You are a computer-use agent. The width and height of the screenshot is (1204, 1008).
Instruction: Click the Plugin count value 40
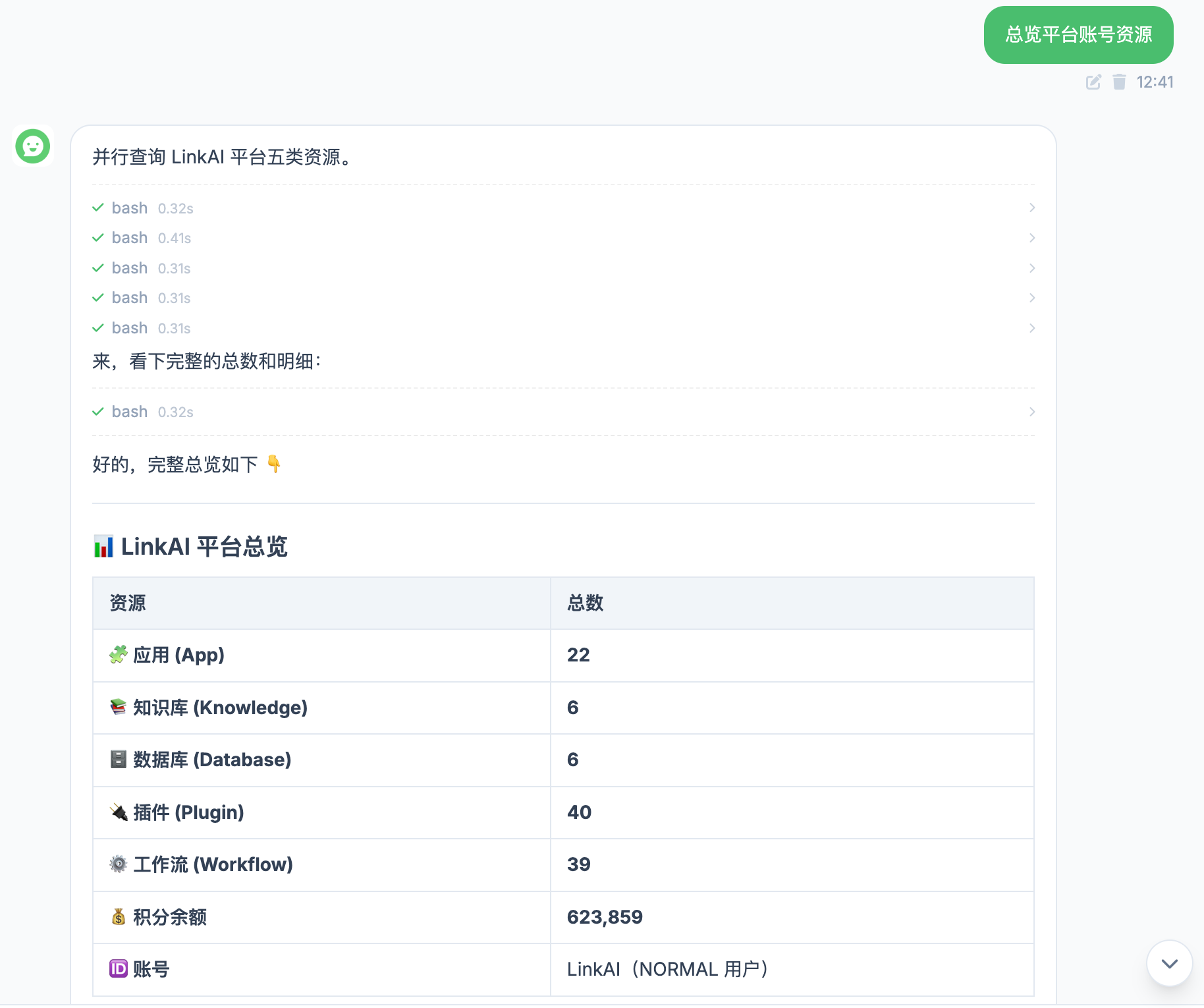[x=579, y=812]
